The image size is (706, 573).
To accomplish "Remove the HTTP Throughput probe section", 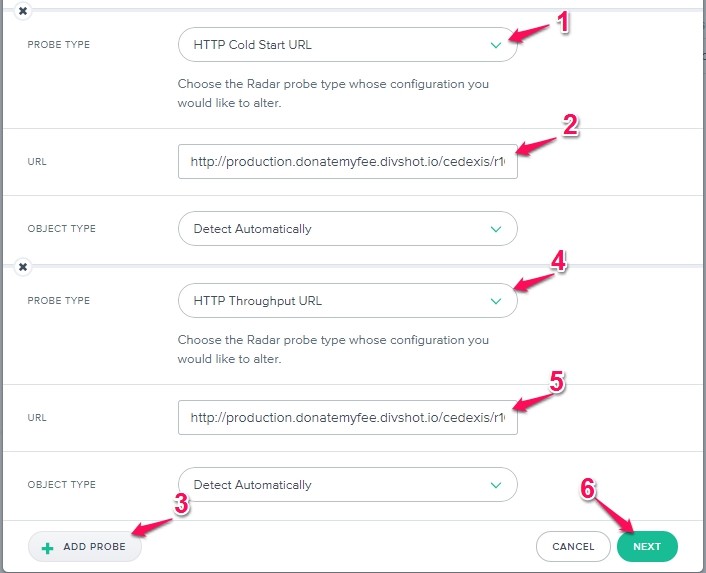I will coord(23,267).
